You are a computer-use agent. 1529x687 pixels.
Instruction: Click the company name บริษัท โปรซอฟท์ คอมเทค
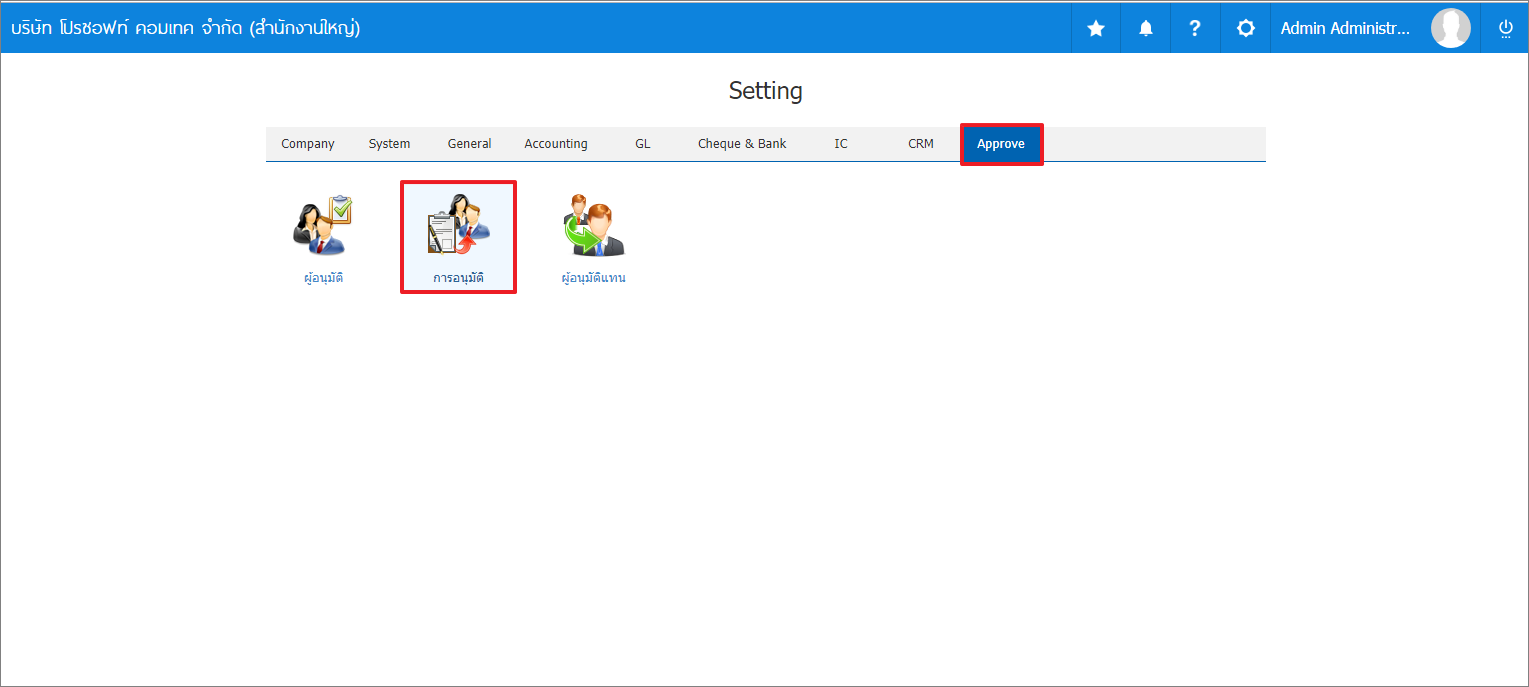(185, 28)
